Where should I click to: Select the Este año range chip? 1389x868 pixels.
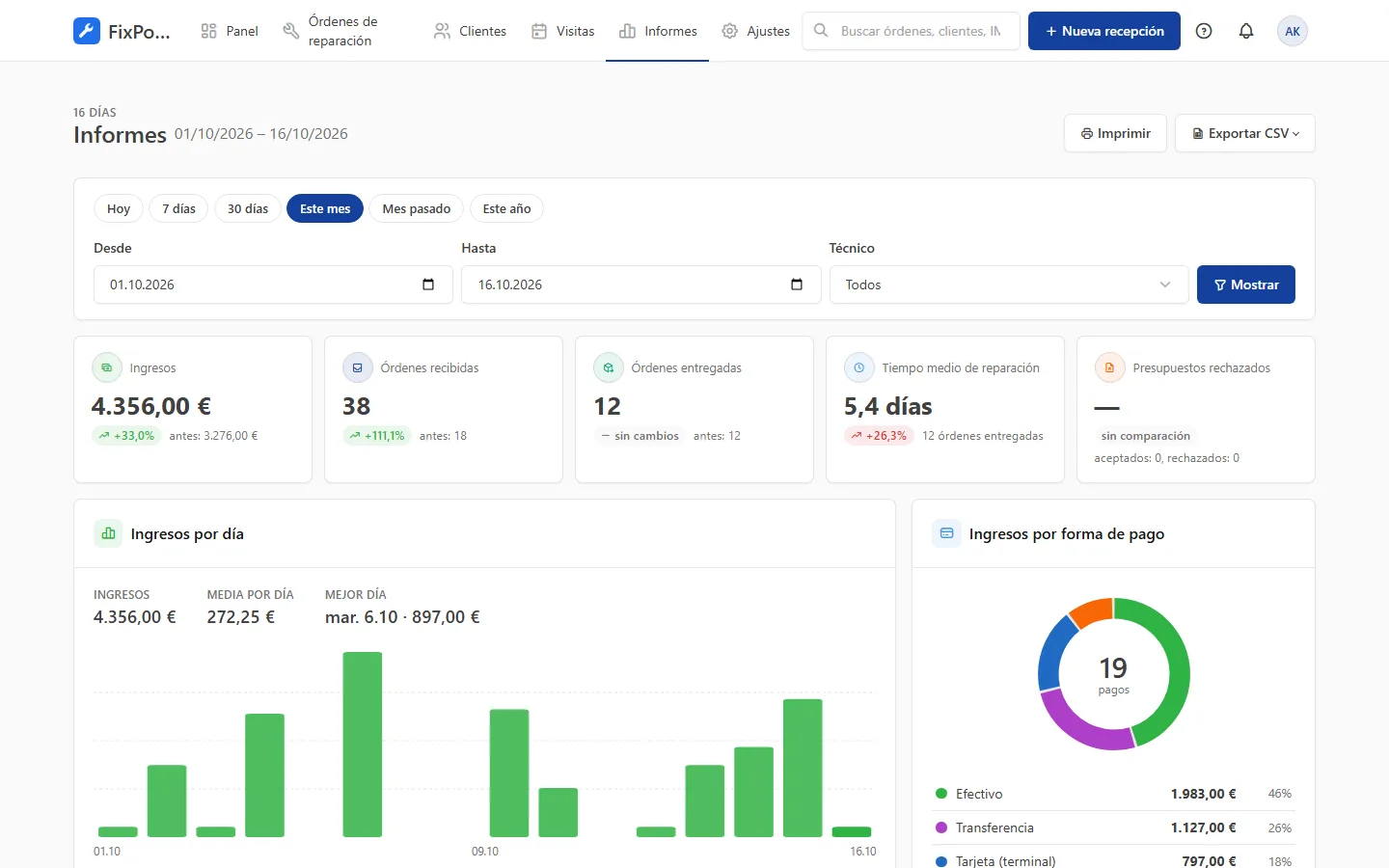point(506,208)
